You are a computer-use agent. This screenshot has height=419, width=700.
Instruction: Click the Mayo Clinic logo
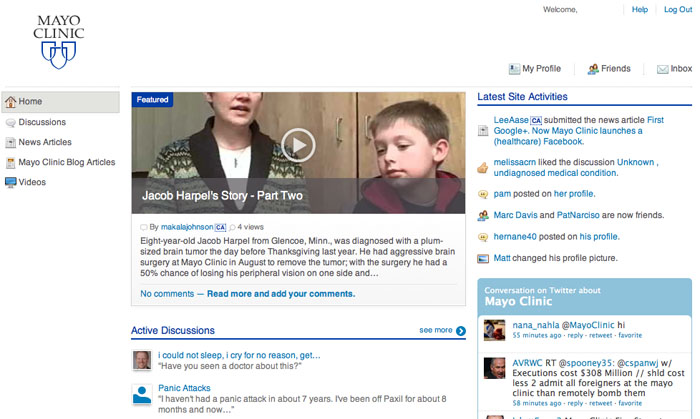[58, 41]
